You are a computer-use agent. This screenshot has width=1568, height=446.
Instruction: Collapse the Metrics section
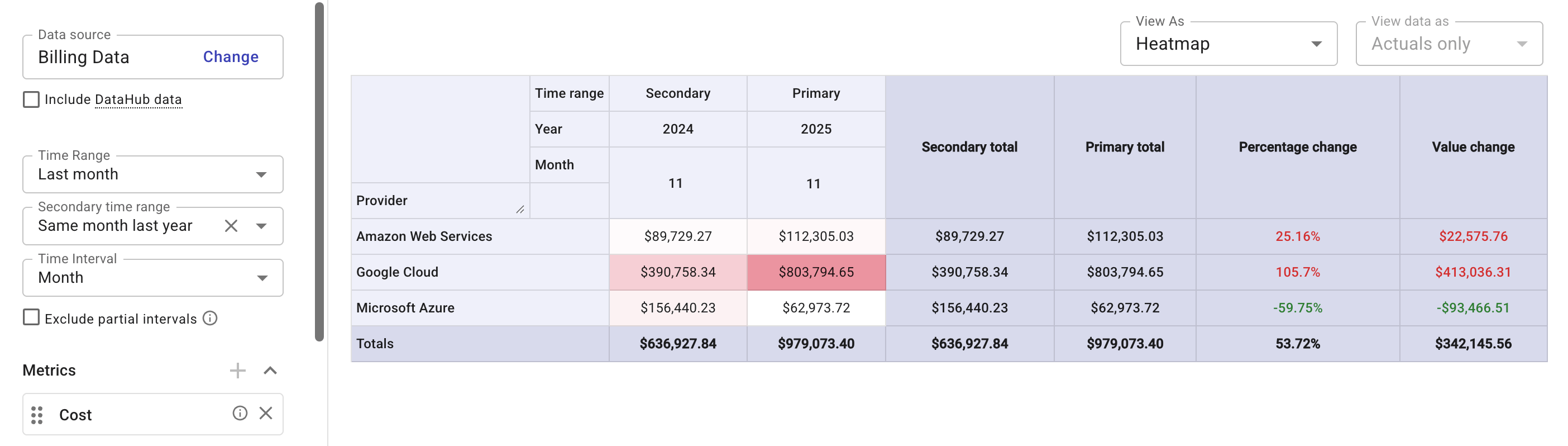(x=270, y=371)
